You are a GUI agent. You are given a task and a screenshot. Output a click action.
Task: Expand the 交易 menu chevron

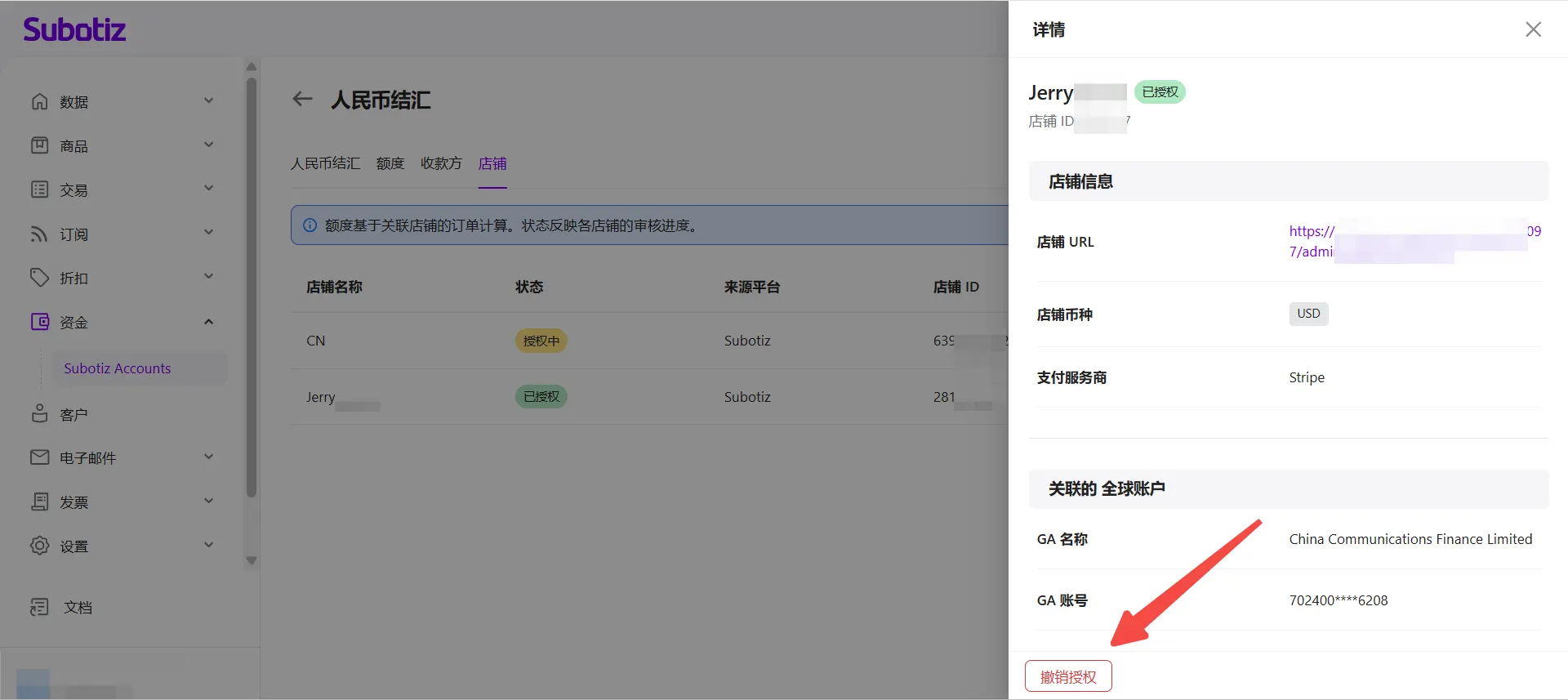tap(209, 189)
